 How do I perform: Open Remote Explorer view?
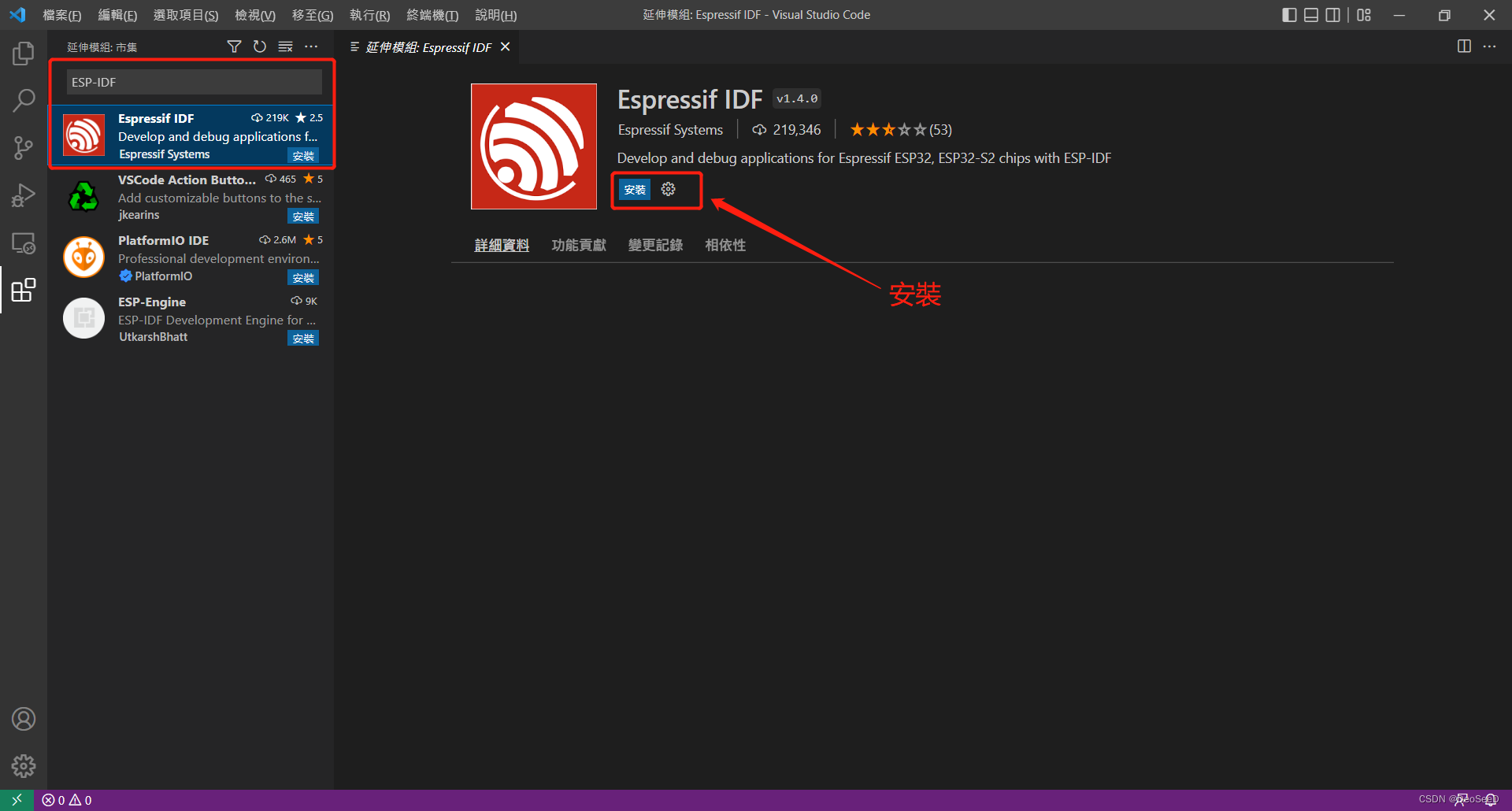tap(24, 243)
